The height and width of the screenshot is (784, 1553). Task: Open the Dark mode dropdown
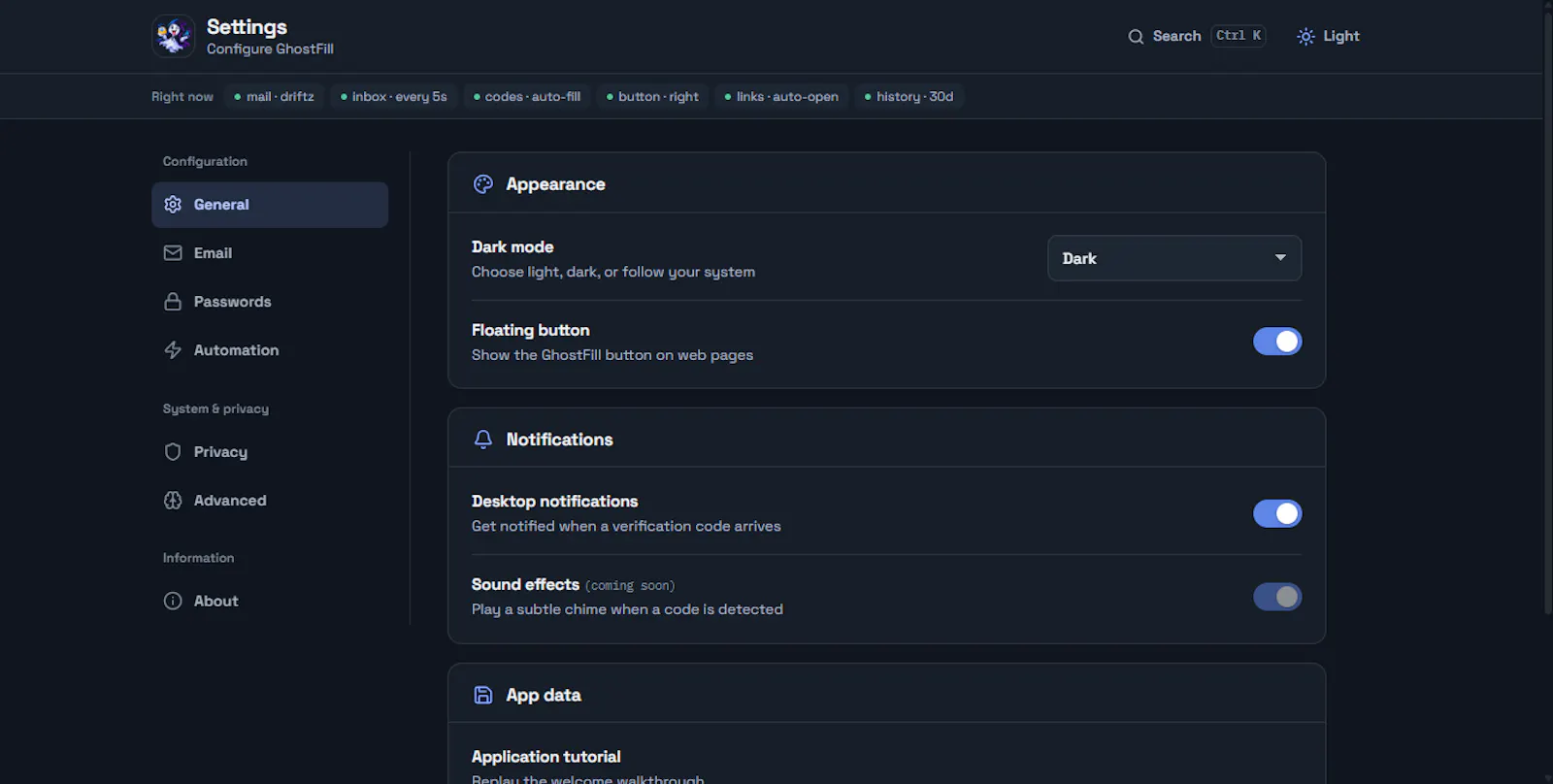click(1174, 258)
